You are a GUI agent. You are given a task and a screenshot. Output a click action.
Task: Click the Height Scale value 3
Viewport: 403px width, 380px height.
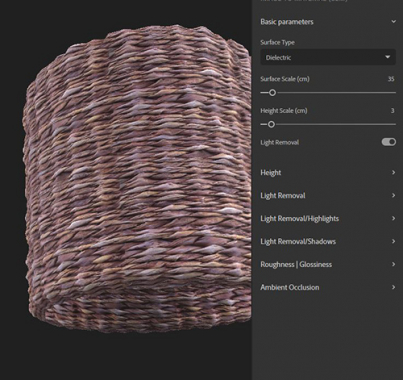click(x=393, y=110)
